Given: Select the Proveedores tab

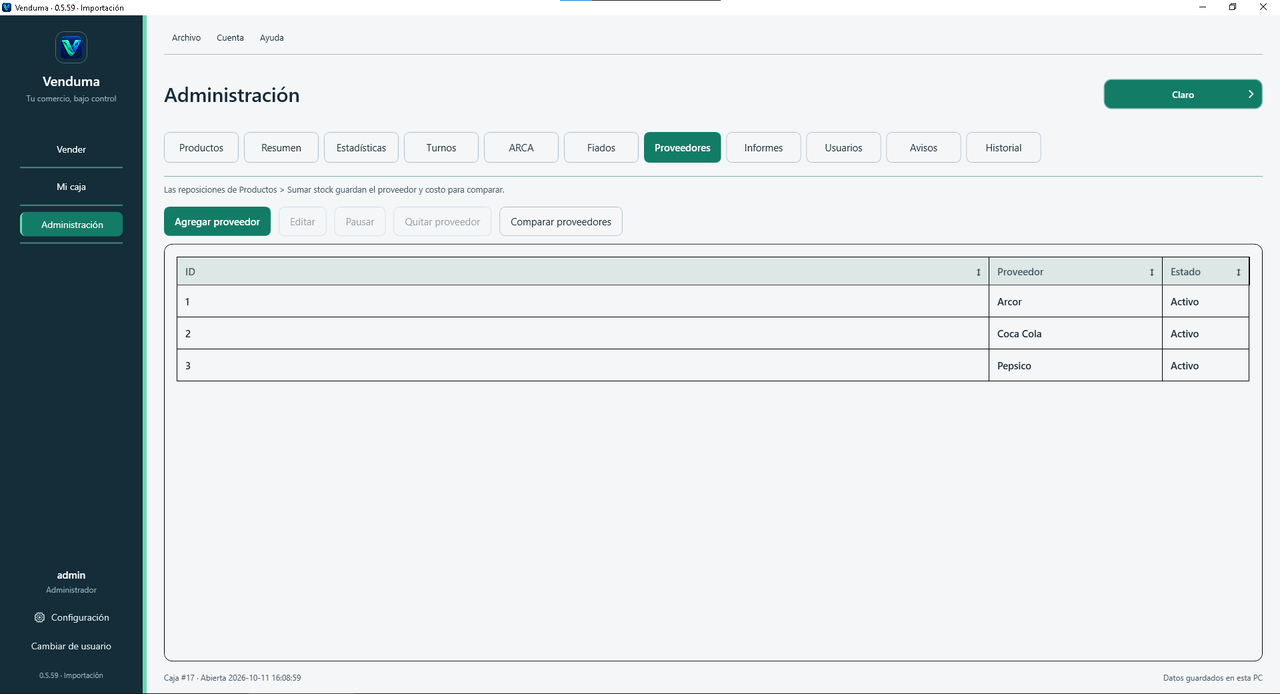Looking at the screenshot, I should [x=682, y=147].
